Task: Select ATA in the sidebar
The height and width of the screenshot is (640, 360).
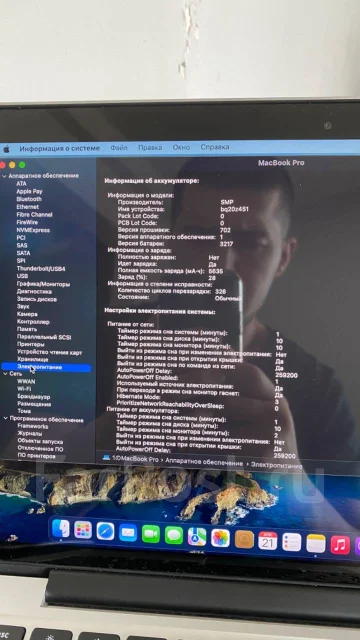Action: tap(22, 184)
